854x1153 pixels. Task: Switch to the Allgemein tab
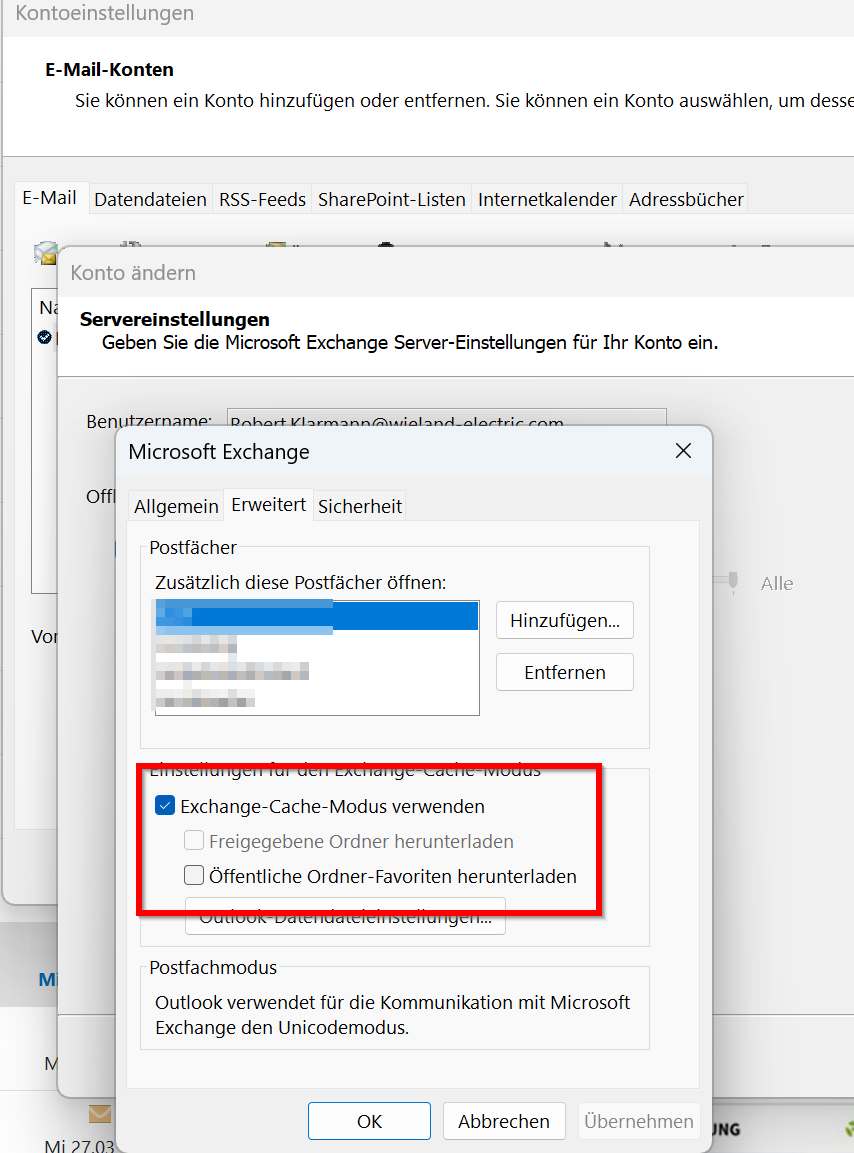tap(176, 506)
